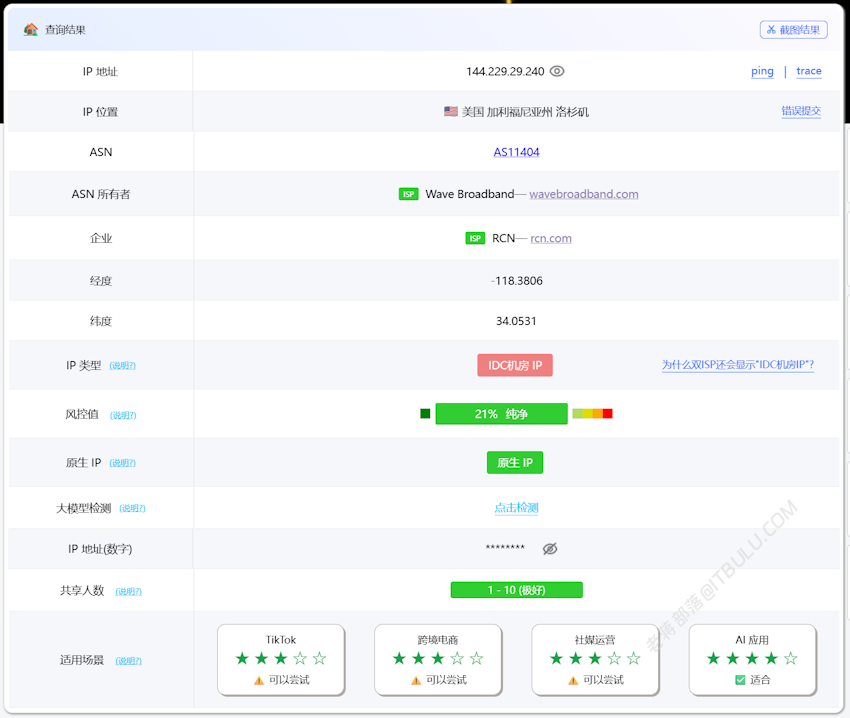Click the 21% 纯净 risk bar
Viewport: 850px width, 718px height.
[x=501, y=414]
